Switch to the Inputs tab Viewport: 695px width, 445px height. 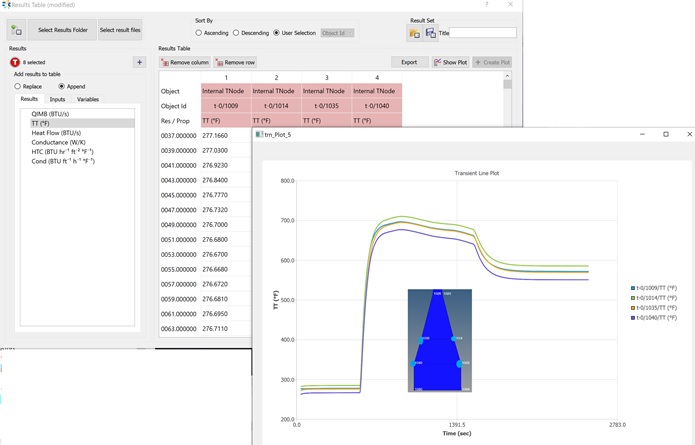57,99
